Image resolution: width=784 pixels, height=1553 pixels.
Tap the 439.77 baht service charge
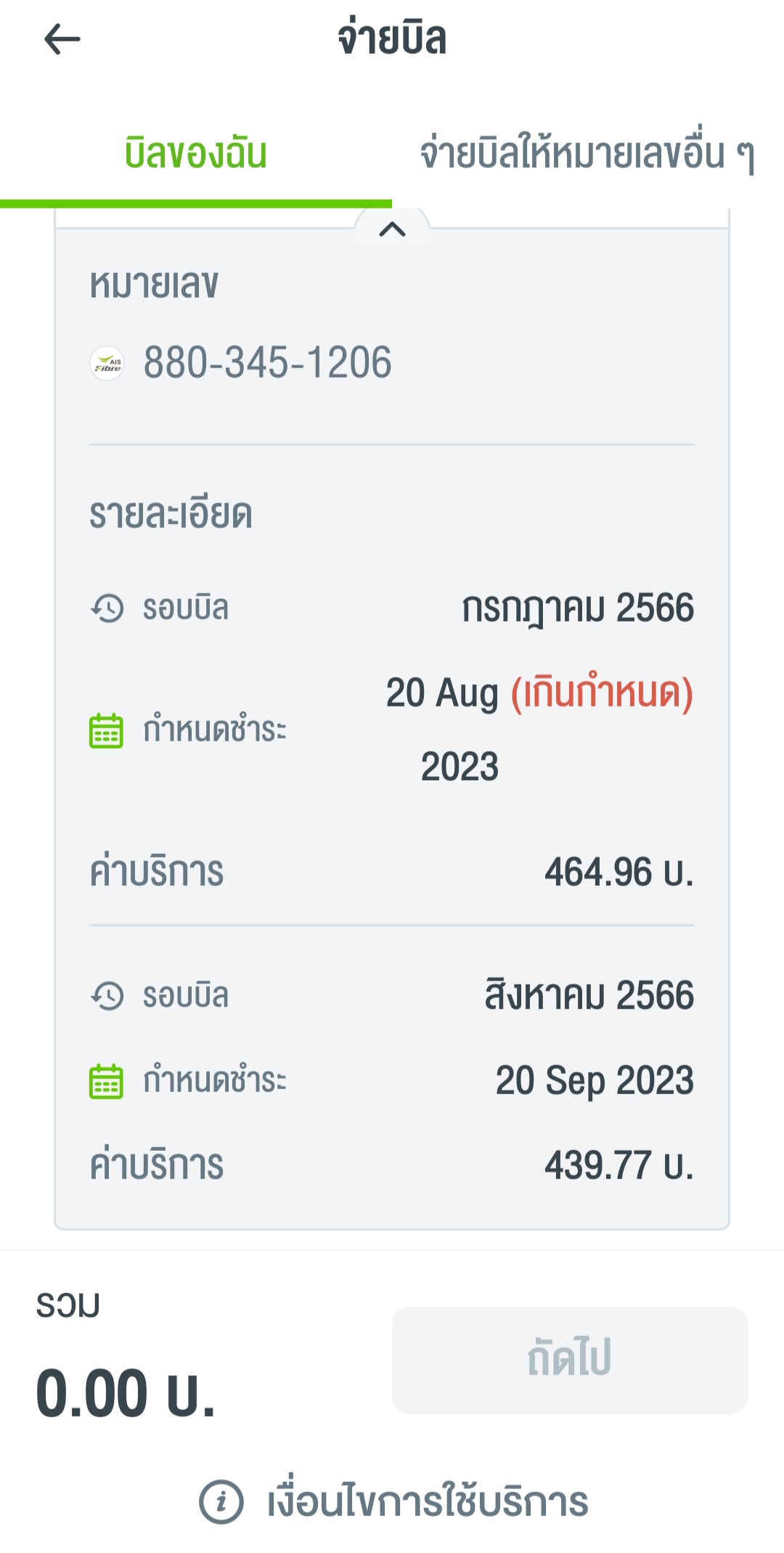[x=618, y=1165]
